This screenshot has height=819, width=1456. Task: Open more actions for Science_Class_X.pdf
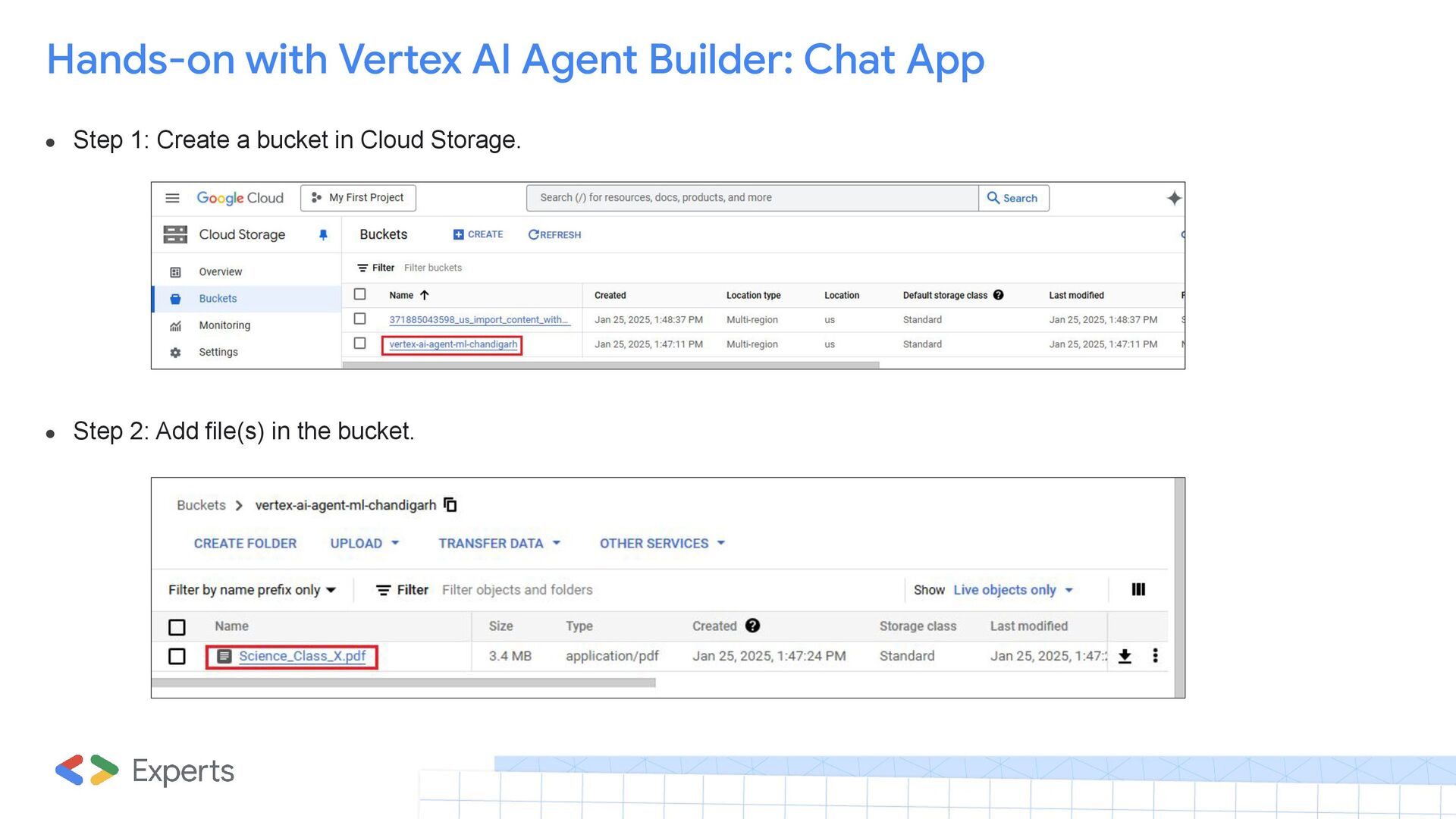1155,655
